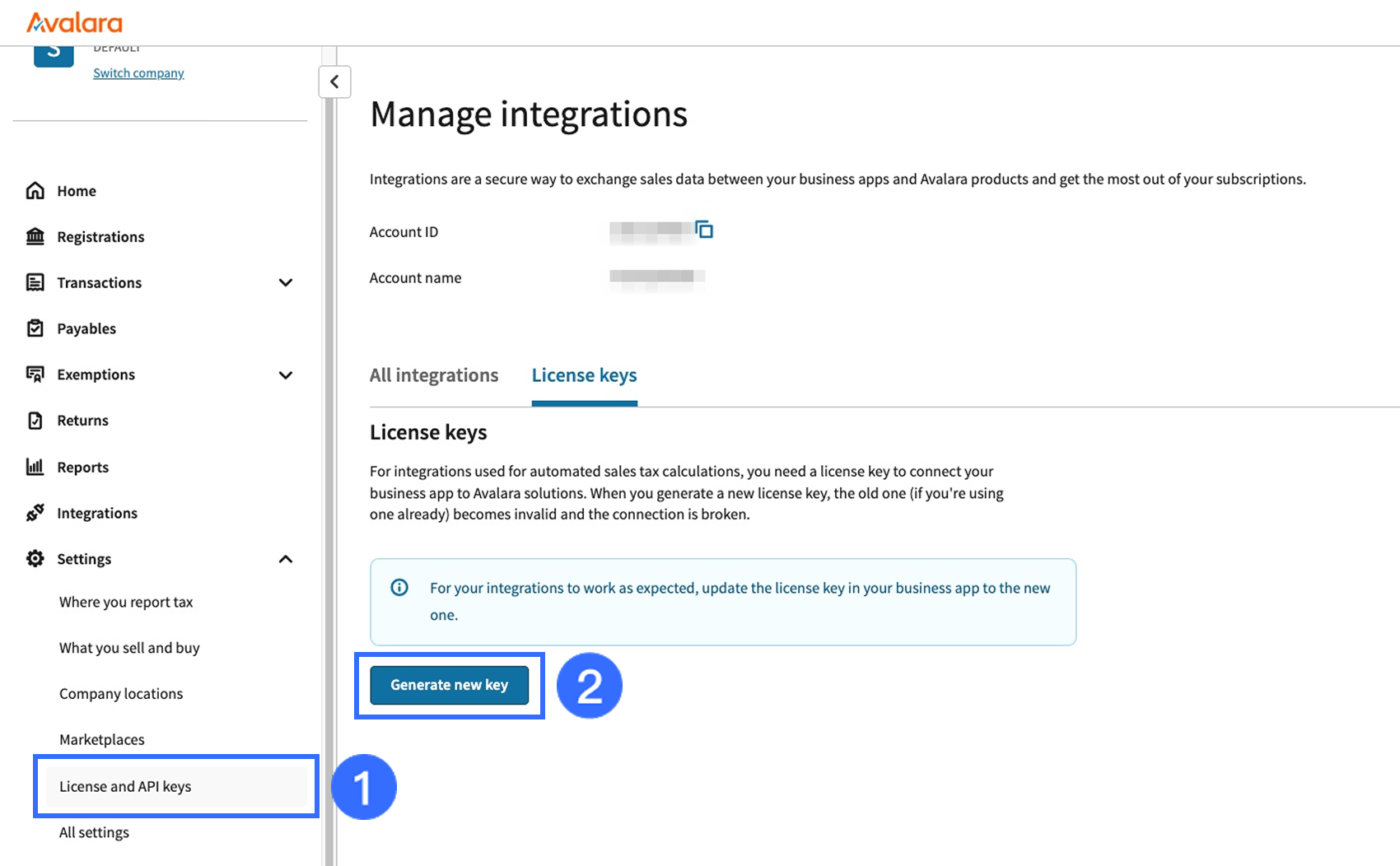Collapse the Settings section chevron
1400x866 pixels.
[286, 559]
